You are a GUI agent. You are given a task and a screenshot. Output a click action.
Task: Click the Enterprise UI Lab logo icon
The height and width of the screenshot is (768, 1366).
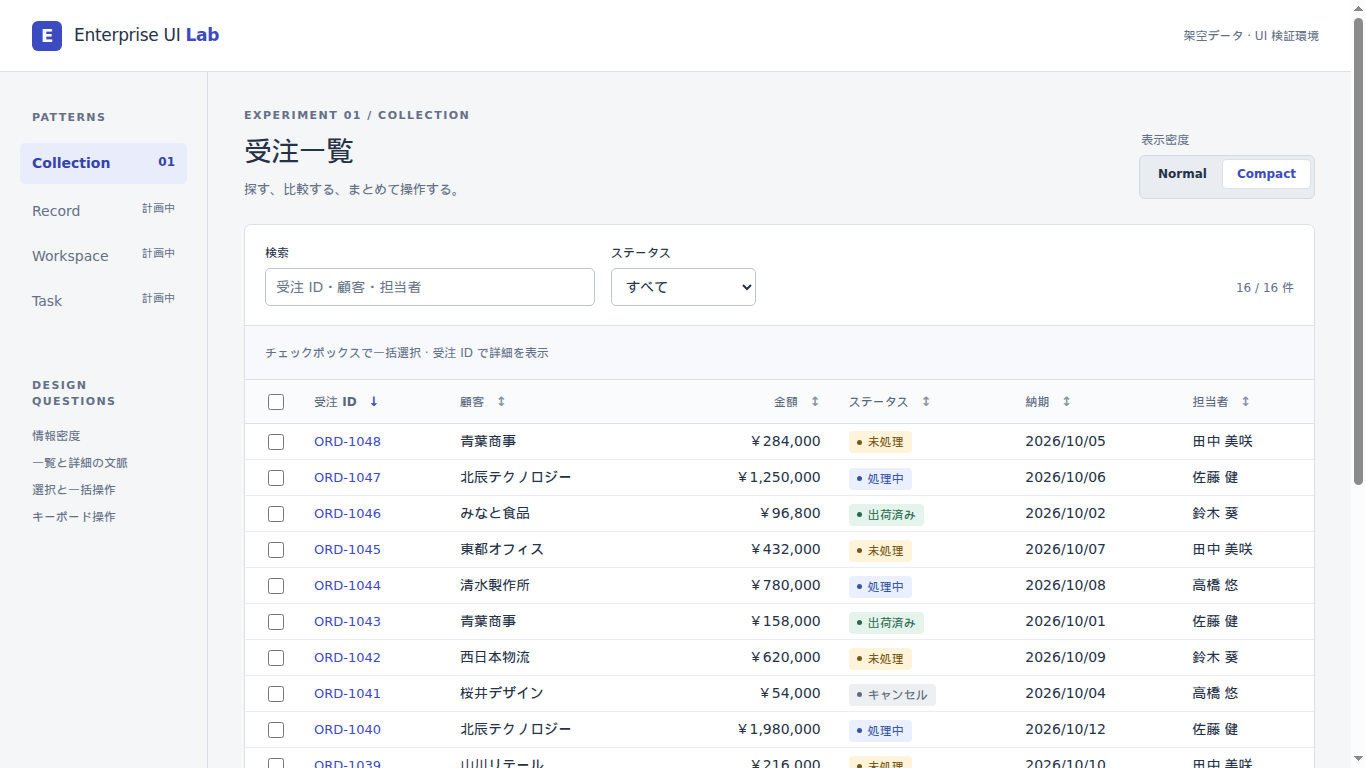click(47, 36)
